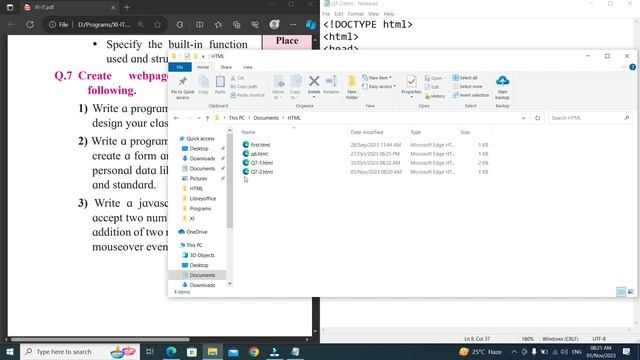This screenshot has height=360, width=640.
Task: Open the browser settings ellipsis menu
Action: point(293,24)
